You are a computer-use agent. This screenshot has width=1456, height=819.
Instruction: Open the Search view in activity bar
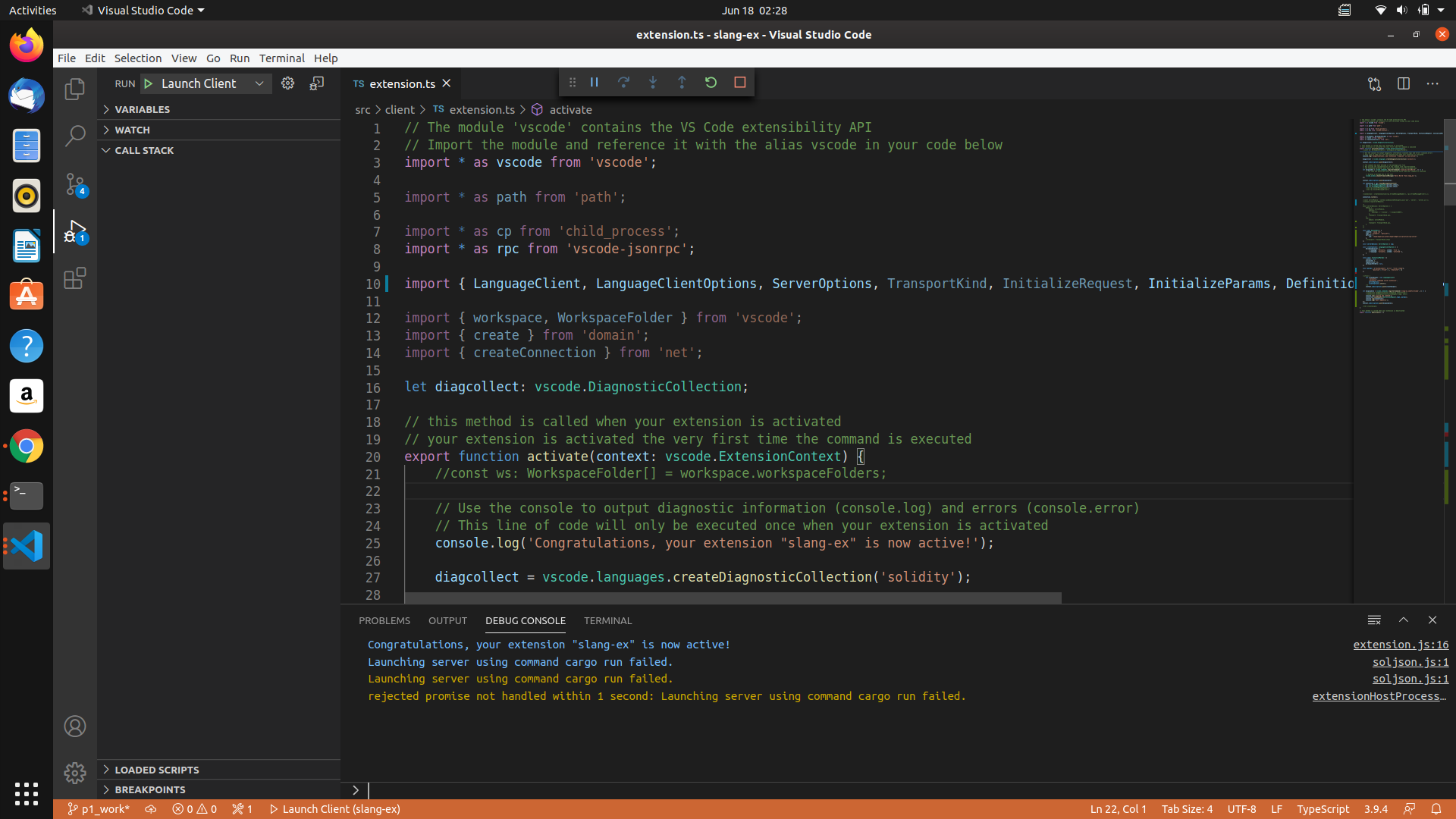[74, 136]
